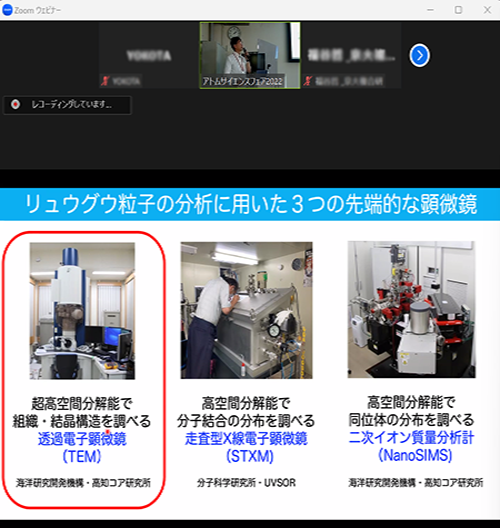Select the YOKOTA participant video tile
This screenshot has width=500, height=528.
tap(149, 55)
